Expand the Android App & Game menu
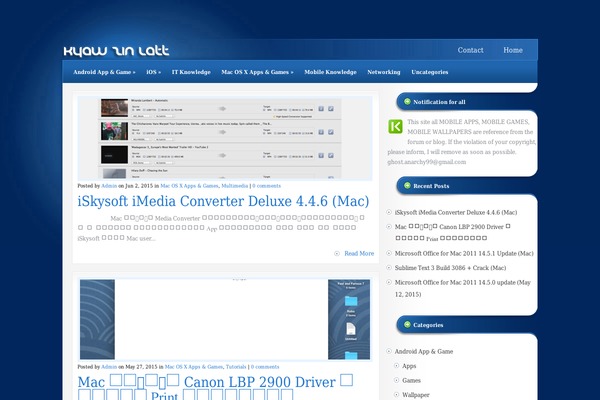This screenshot has width=600, height=400. pos(104,72)
